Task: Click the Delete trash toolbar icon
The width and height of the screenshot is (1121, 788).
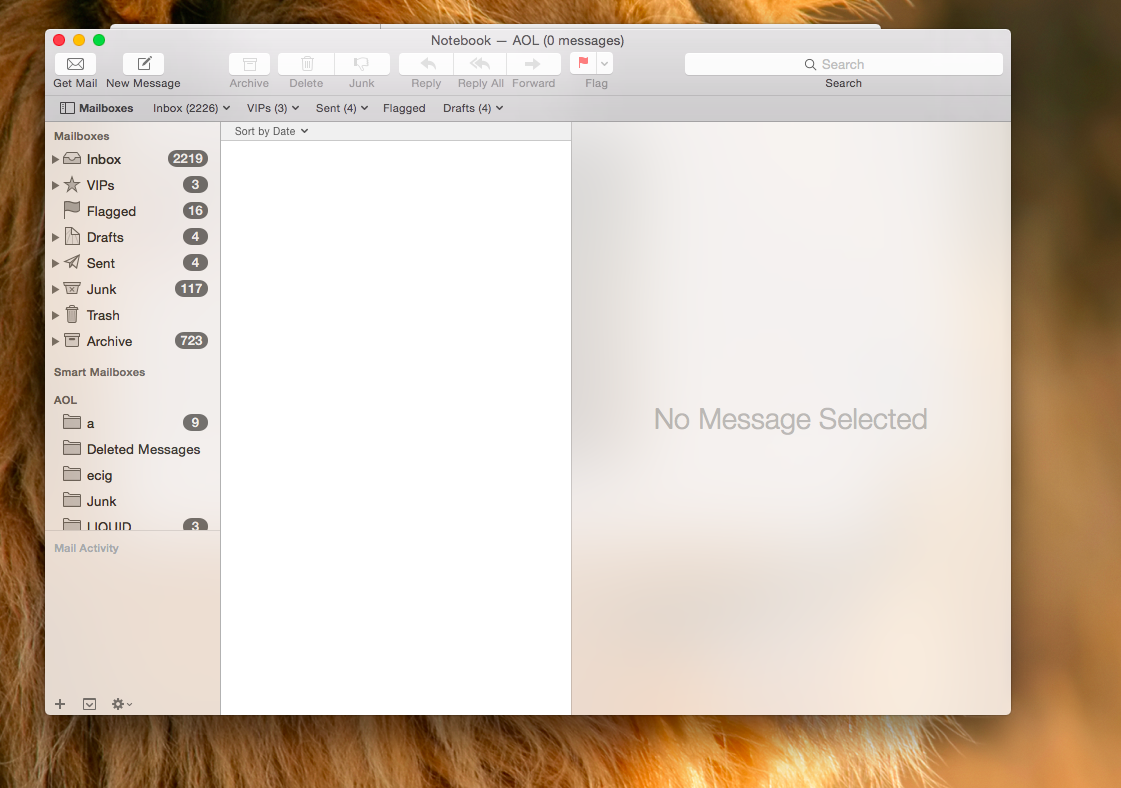Action: [307, 64]
